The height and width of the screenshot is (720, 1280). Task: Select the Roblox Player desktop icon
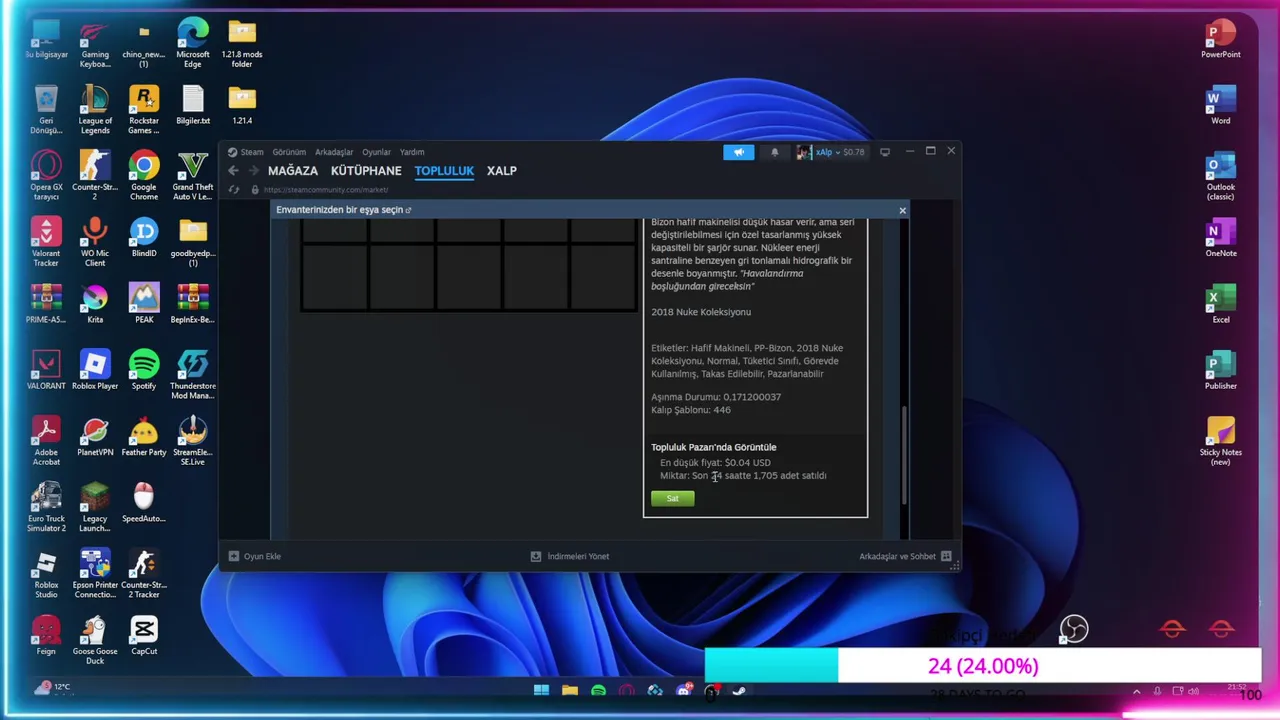(x=95, y=369)
